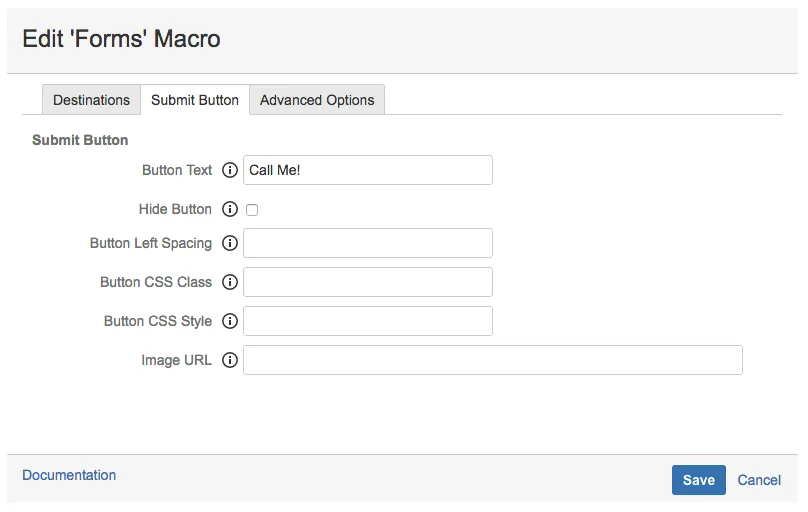Open the Advanced Options tab
The image size is (808, 512).
pos(317,100)
